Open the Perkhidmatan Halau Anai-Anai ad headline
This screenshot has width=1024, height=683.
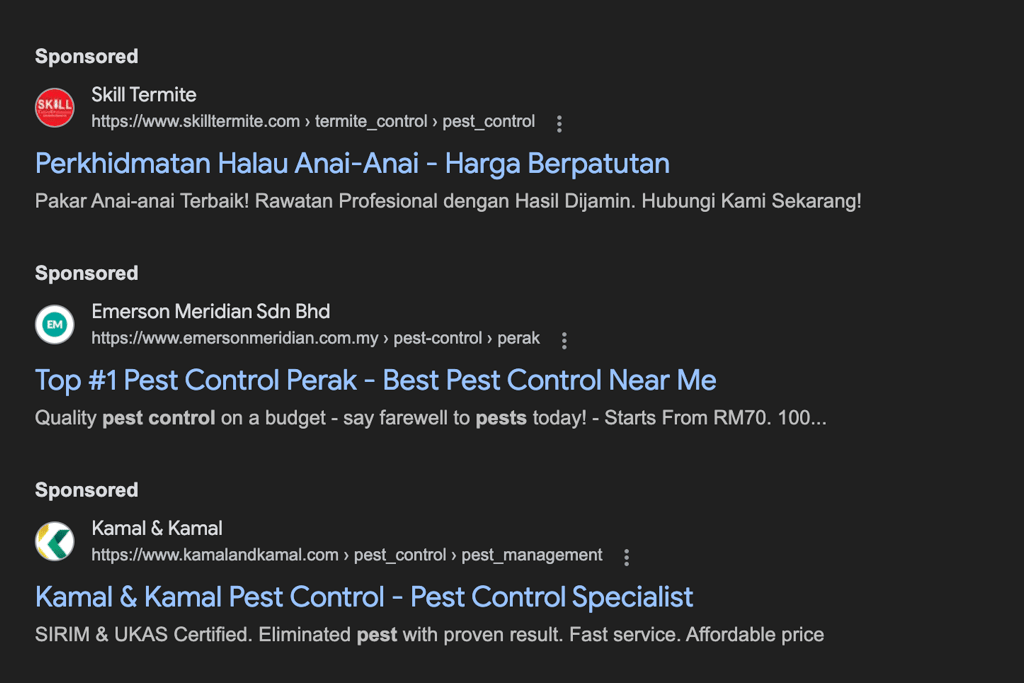[352, 163]
